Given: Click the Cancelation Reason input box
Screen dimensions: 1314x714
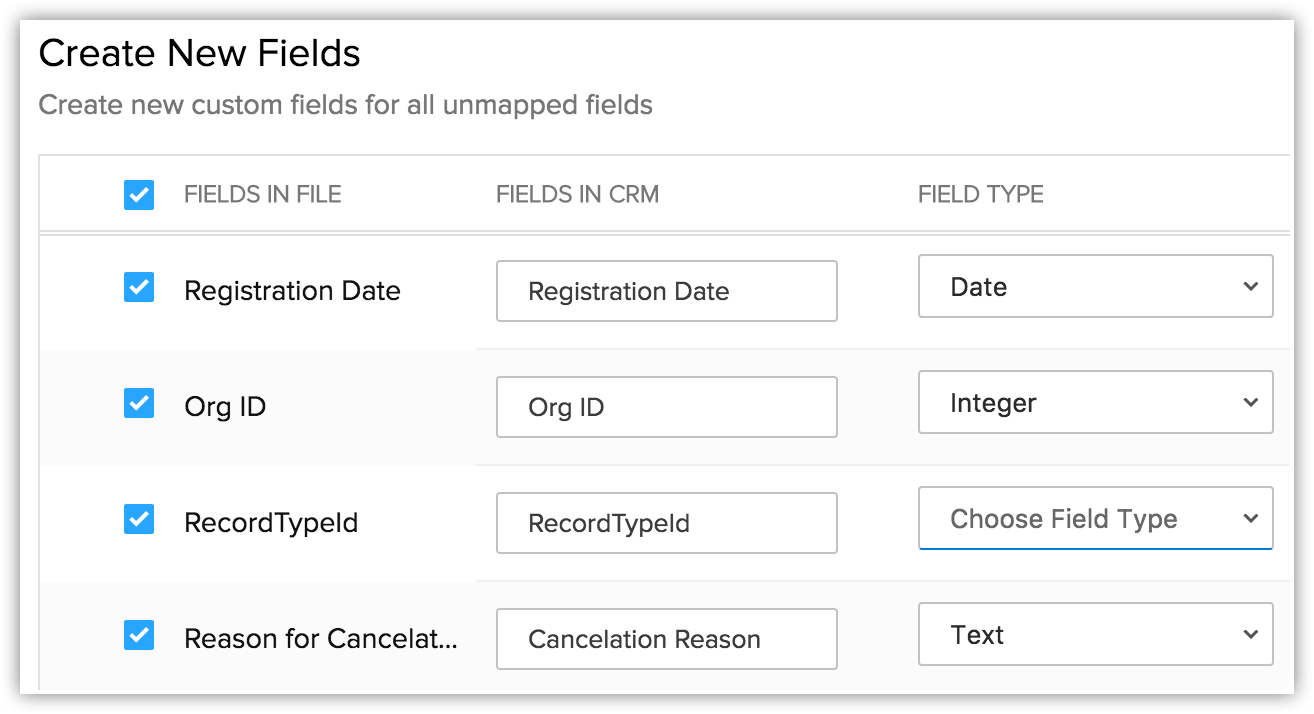Looking at the screenshot, I should [666, 639].
